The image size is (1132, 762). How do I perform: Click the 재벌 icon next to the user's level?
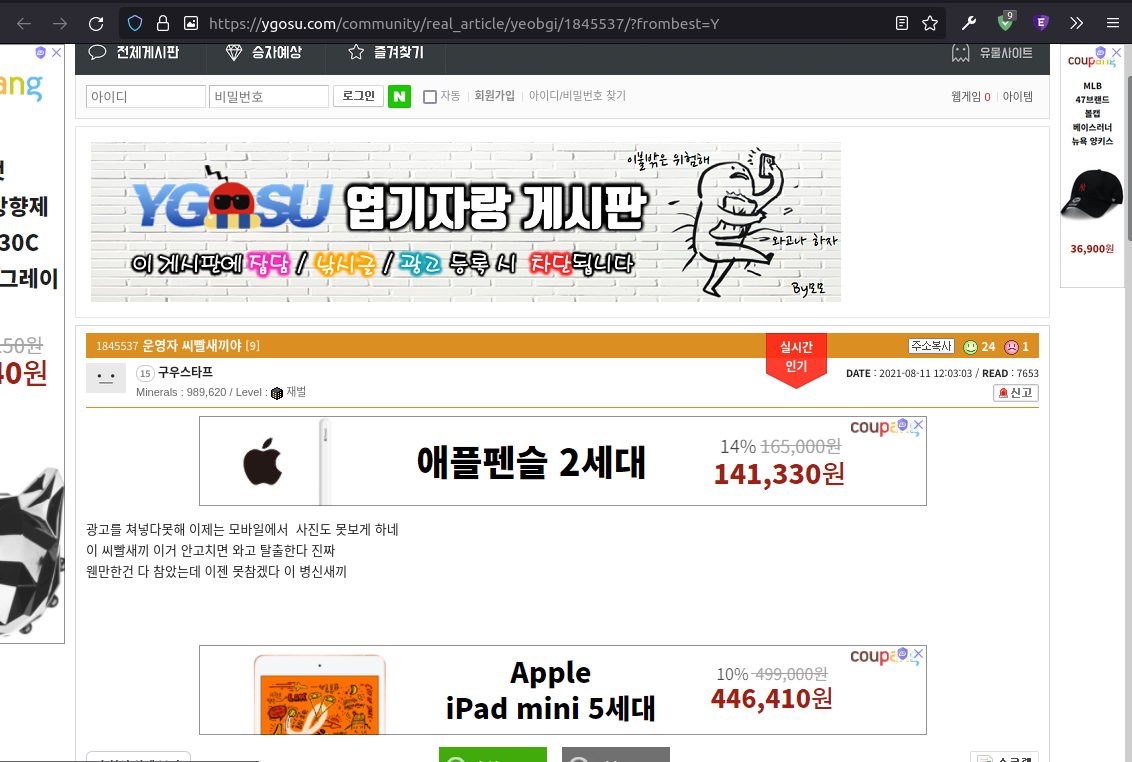tap(277, 393)
